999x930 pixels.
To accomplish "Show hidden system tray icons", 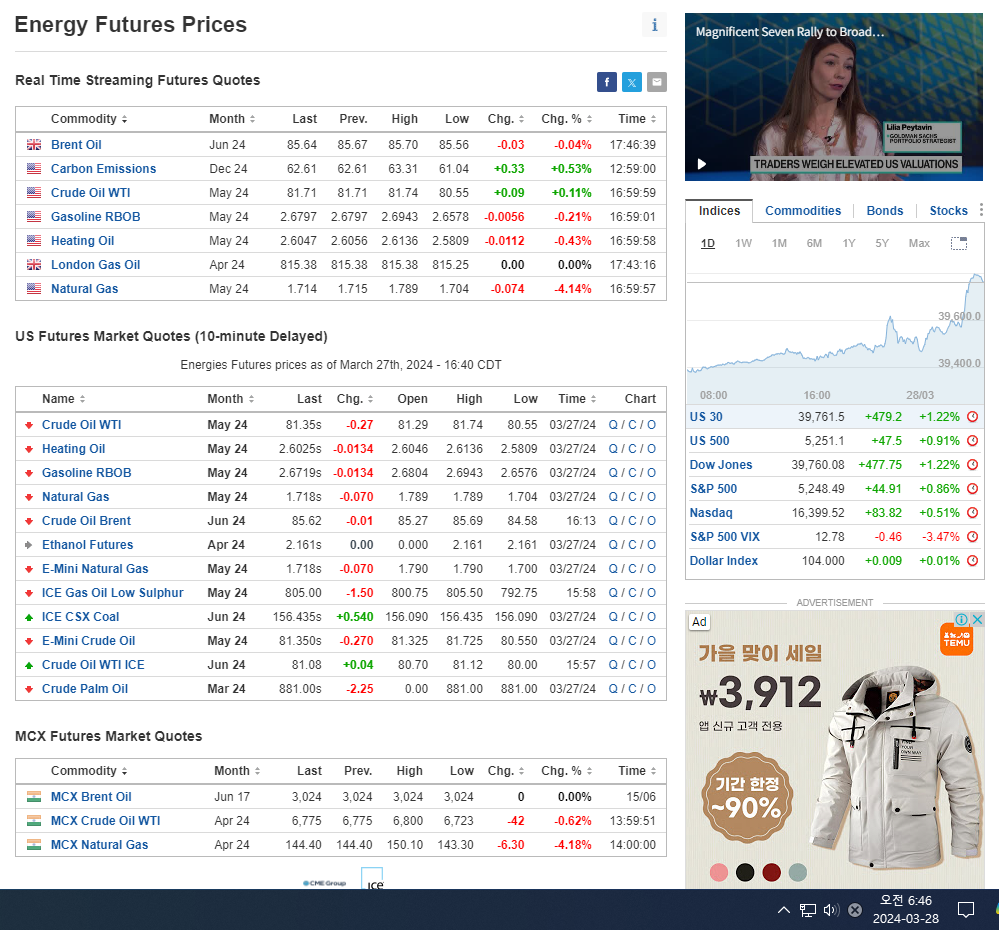I will coord(784,910).
